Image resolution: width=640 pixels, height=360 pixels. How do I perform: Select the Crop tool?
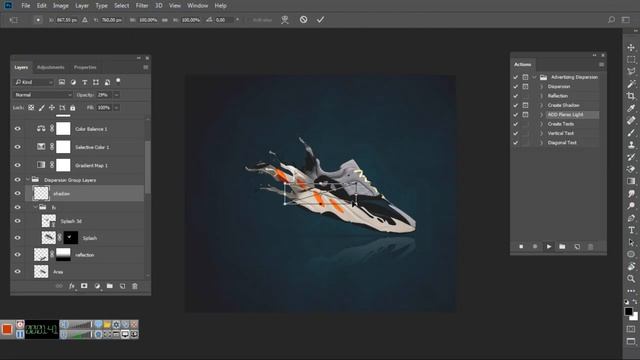631,96
